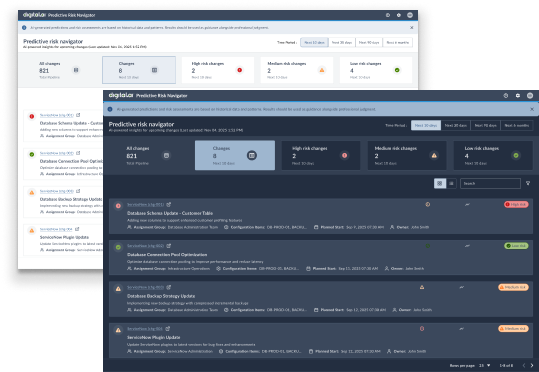Click red indicator on ServiceNow Plugin Update row

pyautogui.click(x=422, y=329)
